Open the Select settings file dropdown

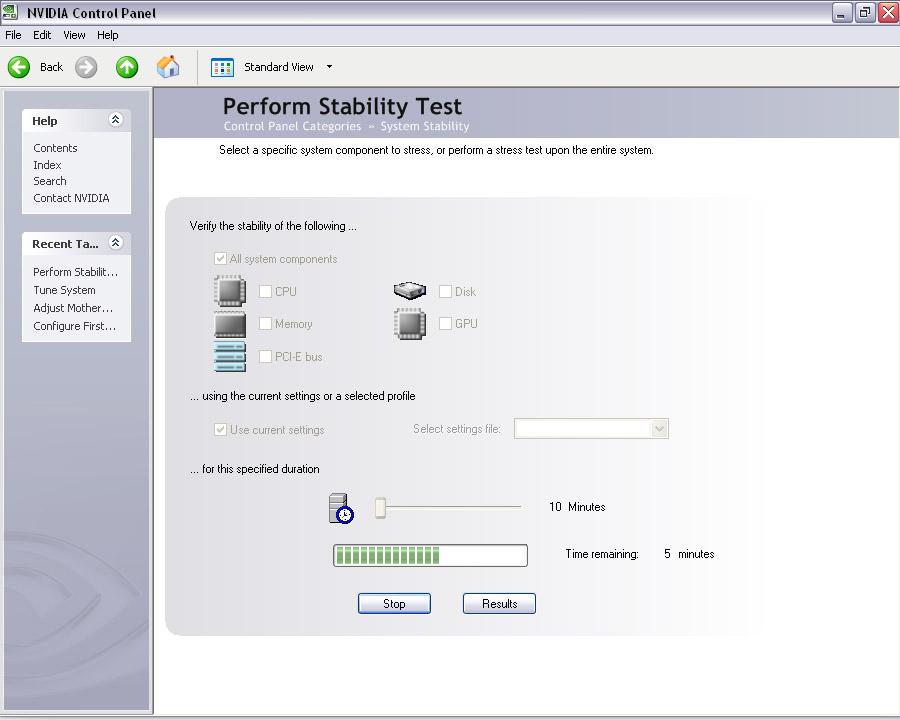[x=591, y=429]
